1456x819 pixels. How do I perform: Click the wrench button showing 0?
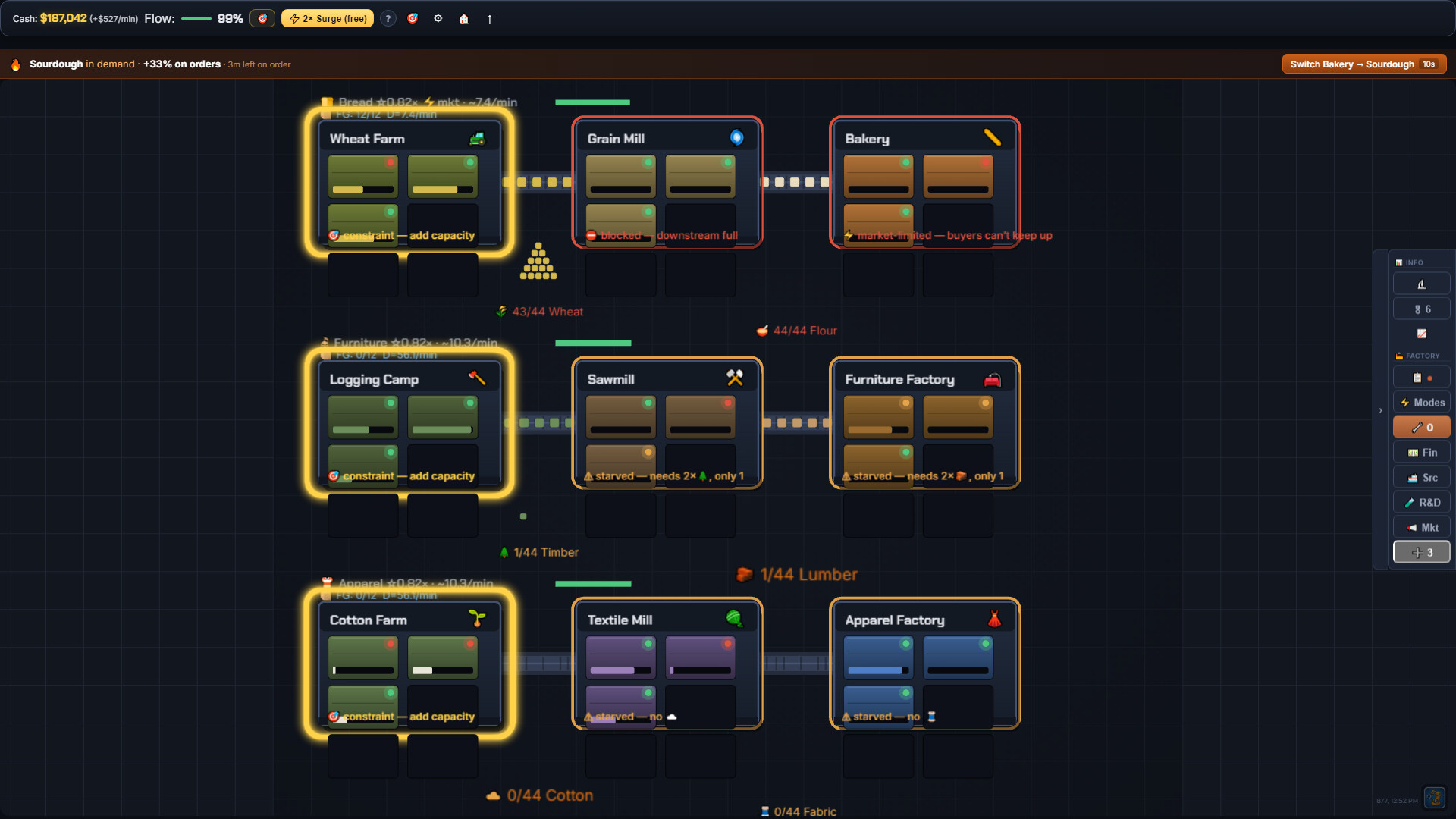point(1421,428)
